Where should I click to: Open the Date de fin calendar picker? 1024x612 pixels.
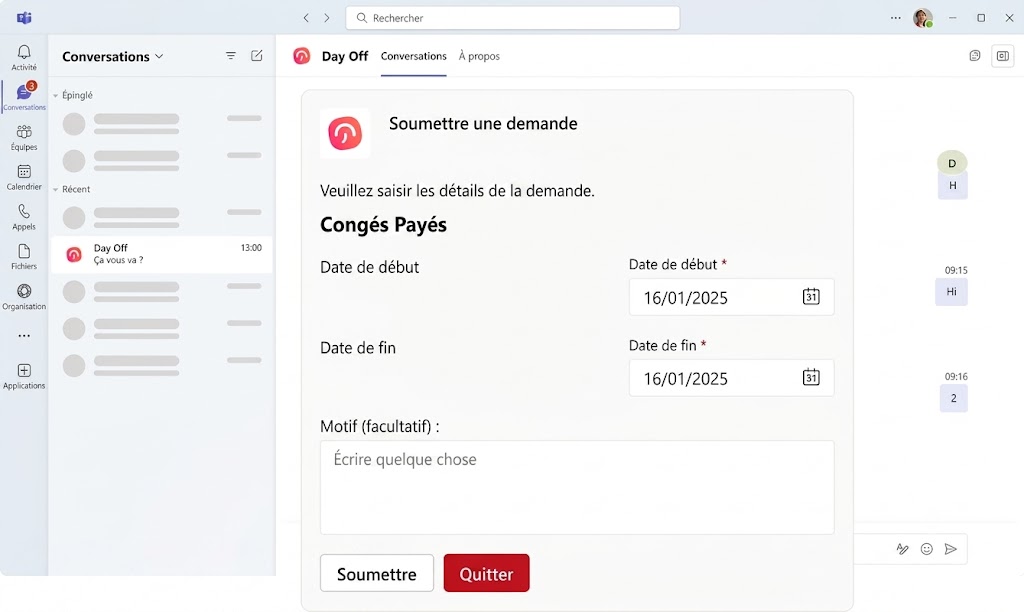tap(810, 378)
